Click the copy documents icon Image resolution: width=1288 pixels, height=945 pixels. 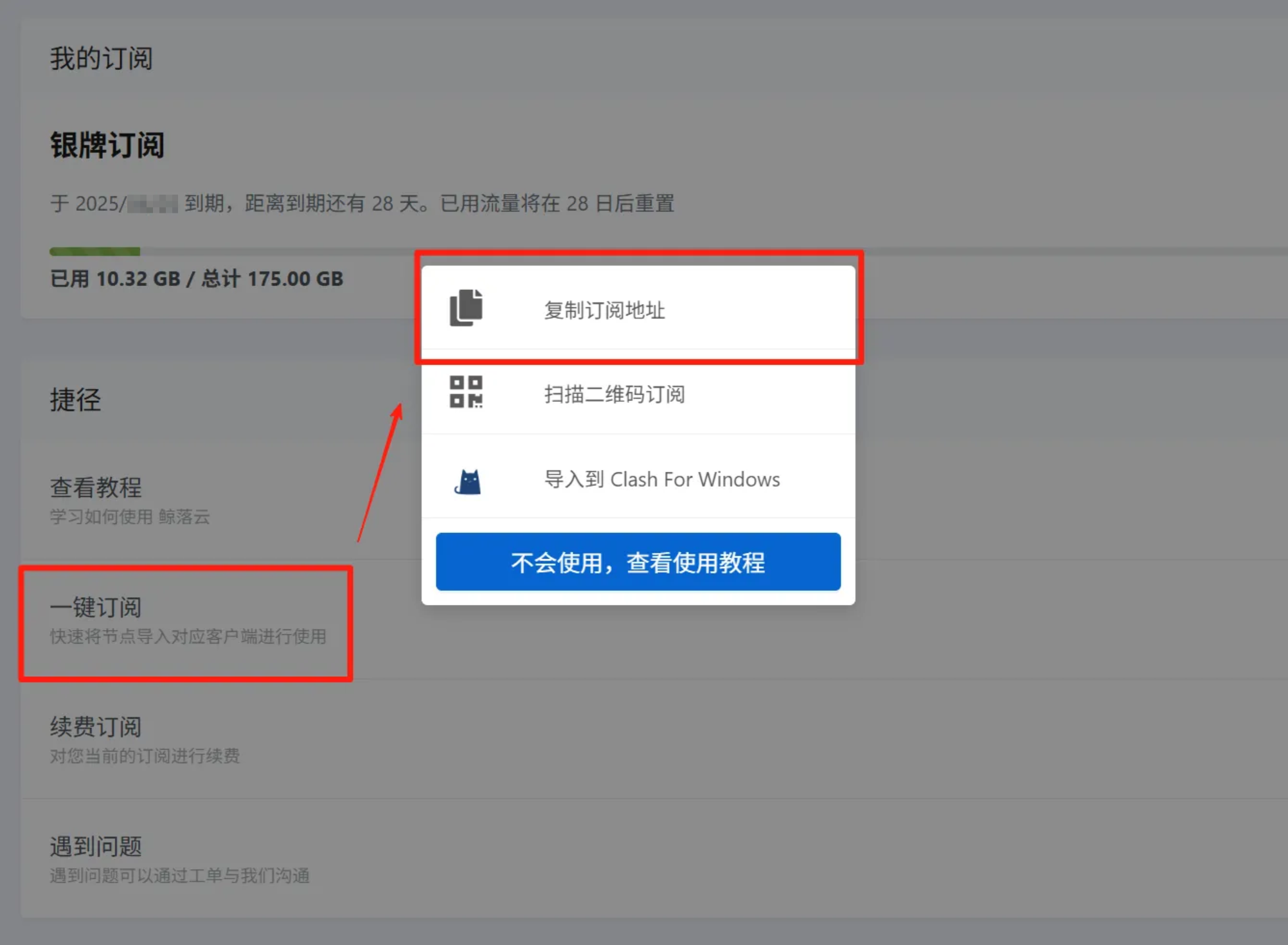(466, 308)
